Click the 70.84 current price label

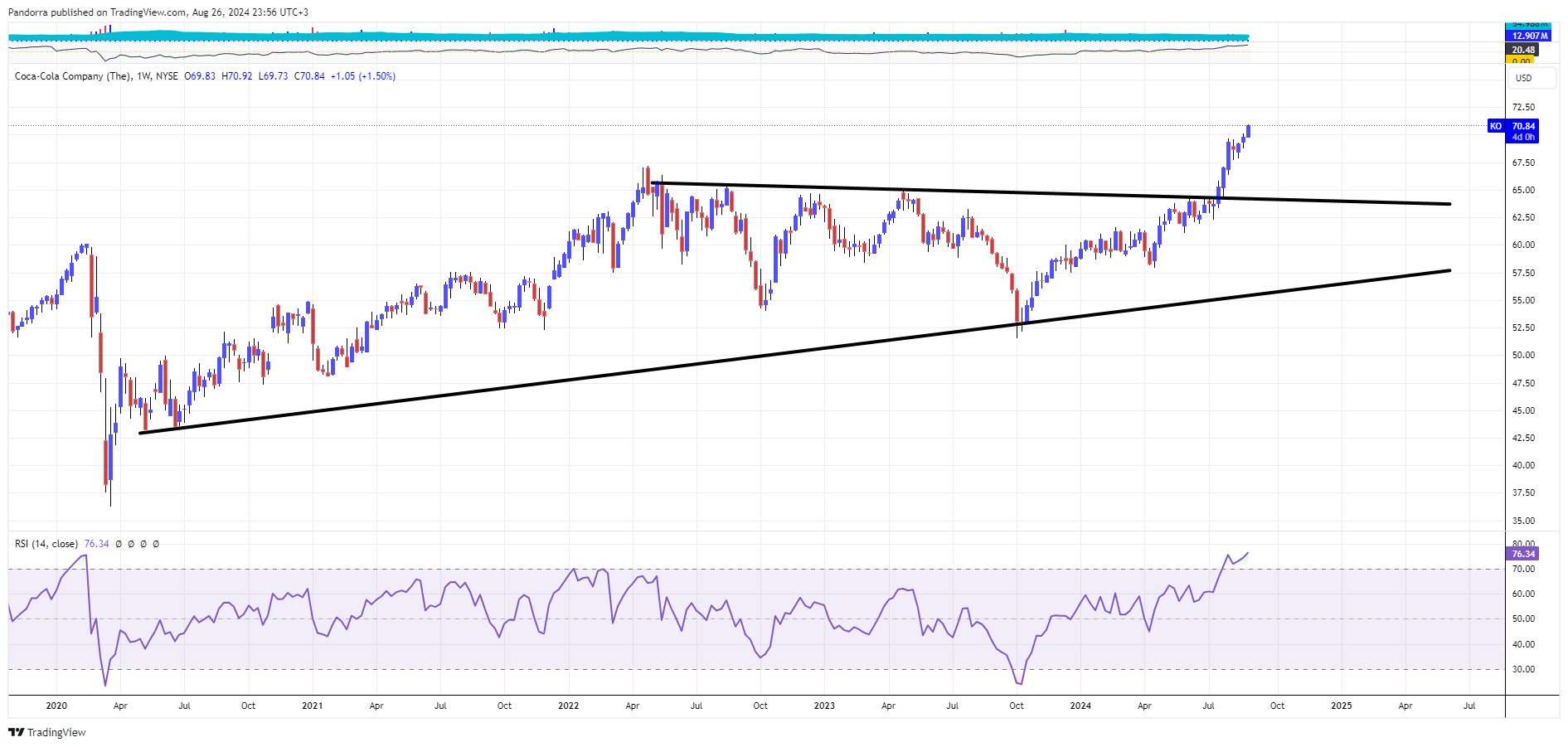coord(1523,126)
